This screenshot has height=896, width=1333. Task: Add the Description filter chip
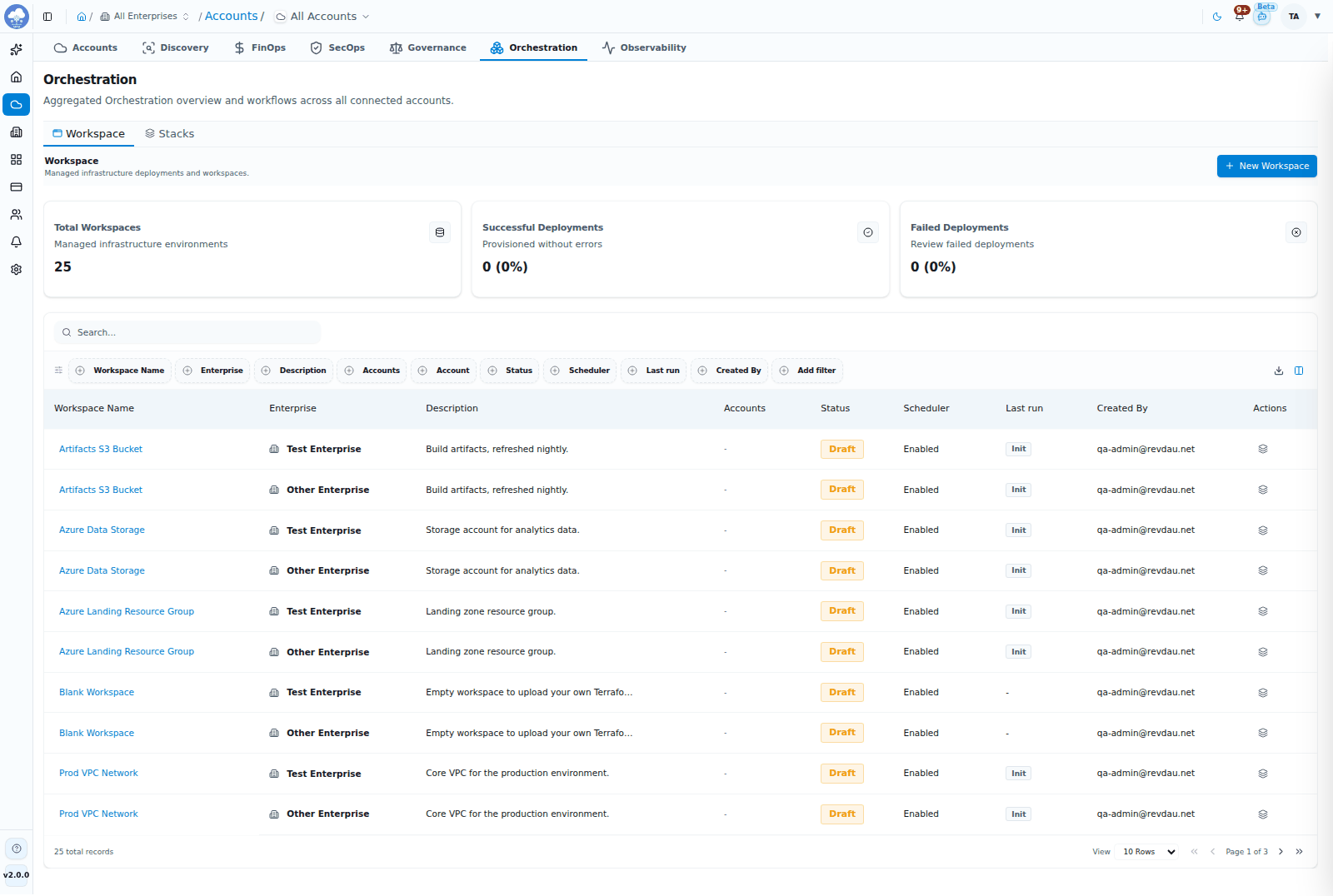coord(293,371)
